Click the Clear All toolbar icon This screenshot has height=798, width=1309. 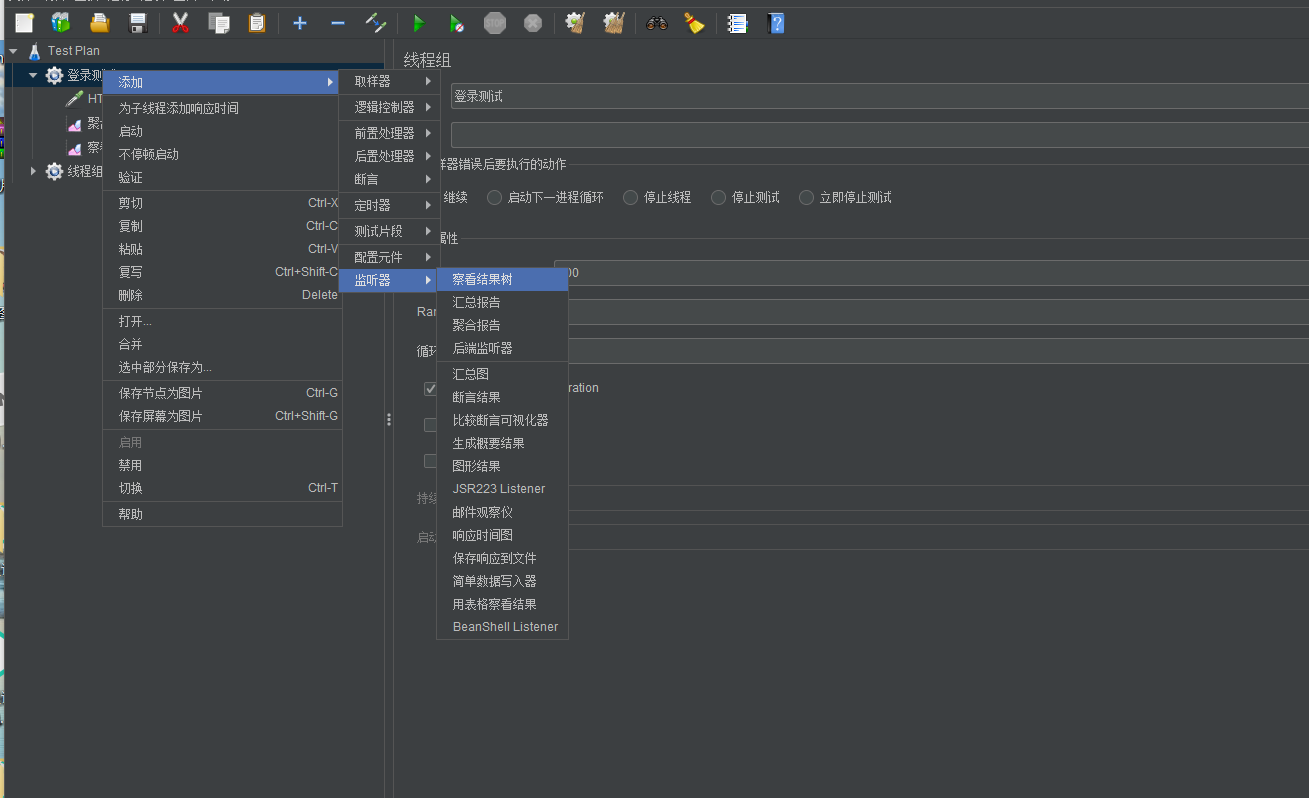click(x=614, y=22)
